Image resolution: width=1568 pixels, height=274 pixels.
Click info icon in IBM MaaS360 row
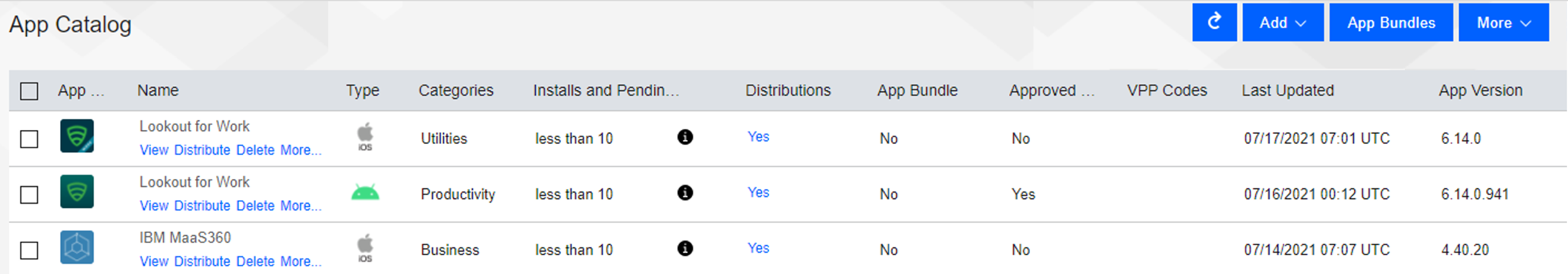tap(685, 248)
